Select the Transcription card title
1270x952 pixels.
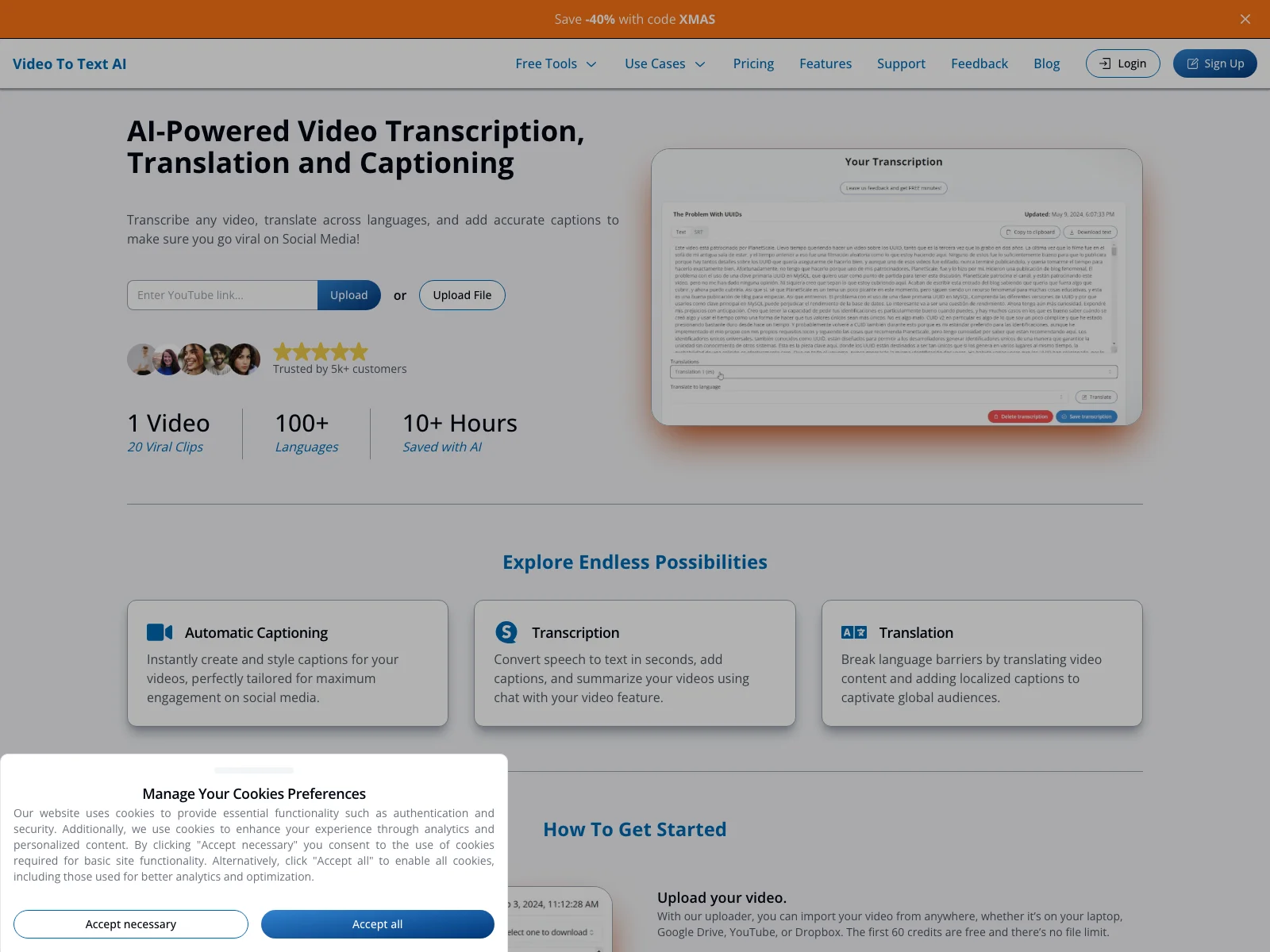[575, 632]
